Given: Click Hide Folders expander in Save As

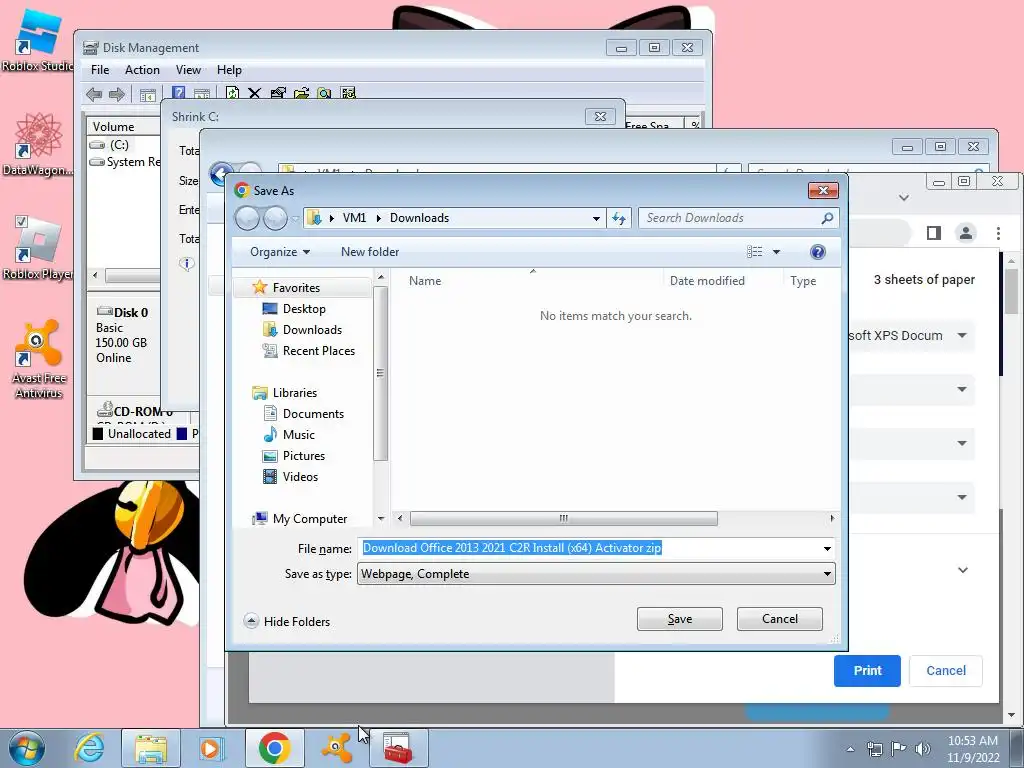Looking at the screenshot, I should pos(287,621).
